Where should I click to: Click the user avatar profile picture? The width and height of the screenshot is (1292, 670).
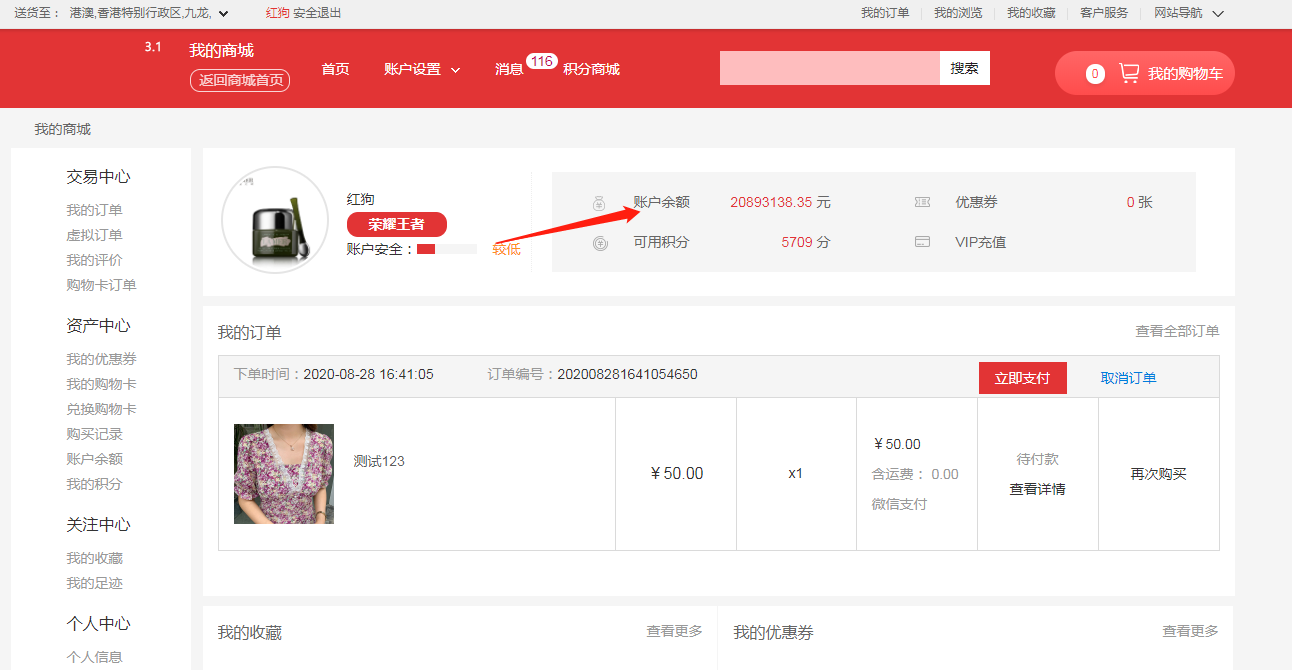pos(275,220)
